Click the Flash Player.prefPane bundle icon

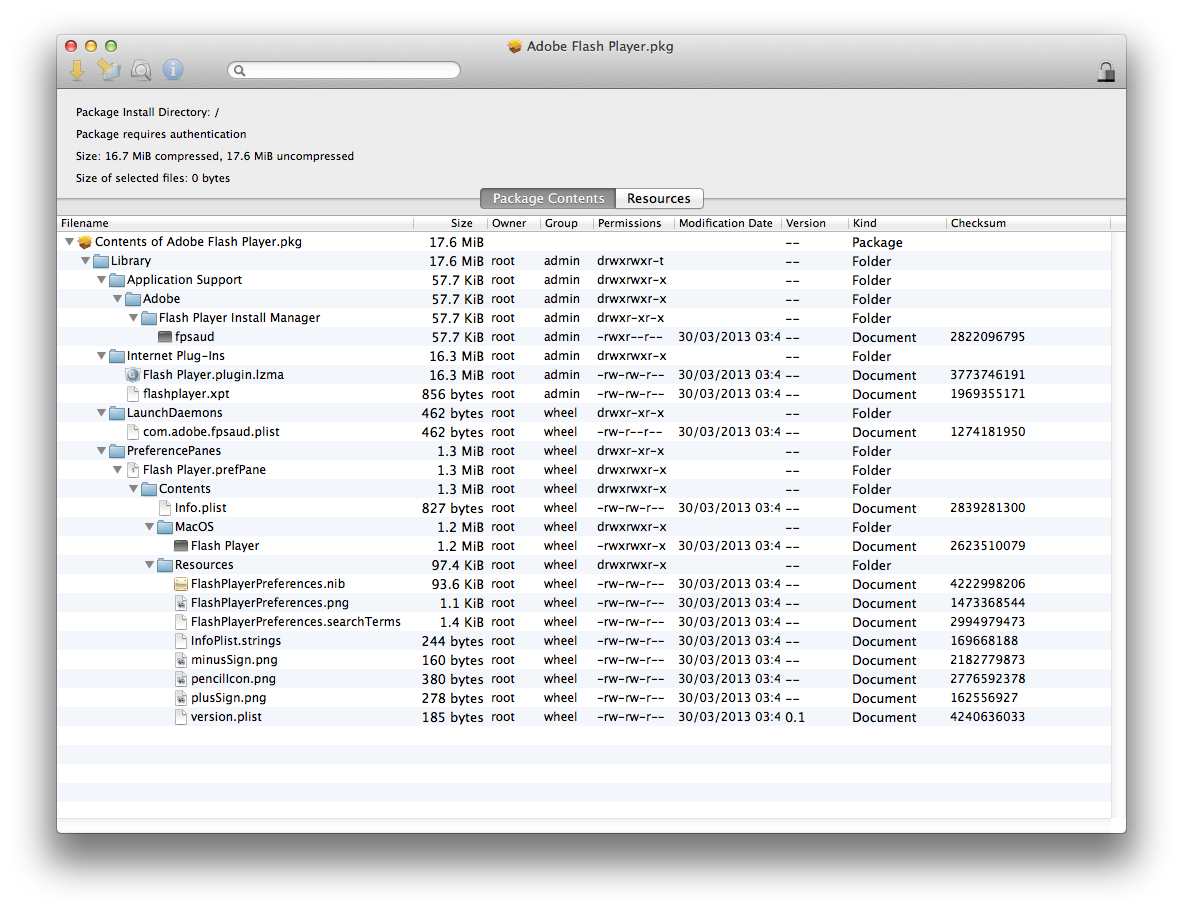pyautogui.click(x=133, y=470)
